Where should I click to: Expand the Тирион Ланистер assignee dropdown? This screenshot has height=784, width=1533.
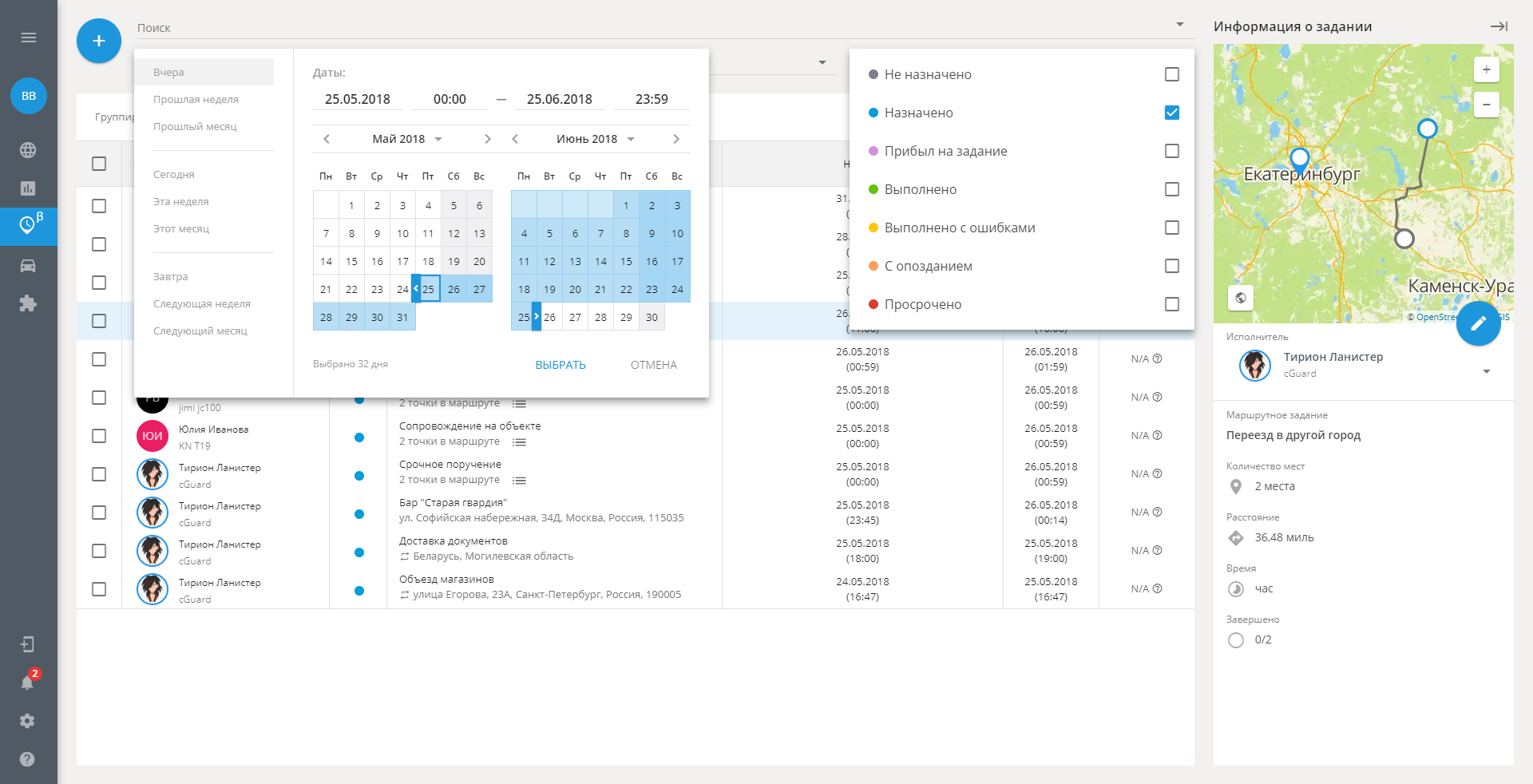coord(1487,372)
